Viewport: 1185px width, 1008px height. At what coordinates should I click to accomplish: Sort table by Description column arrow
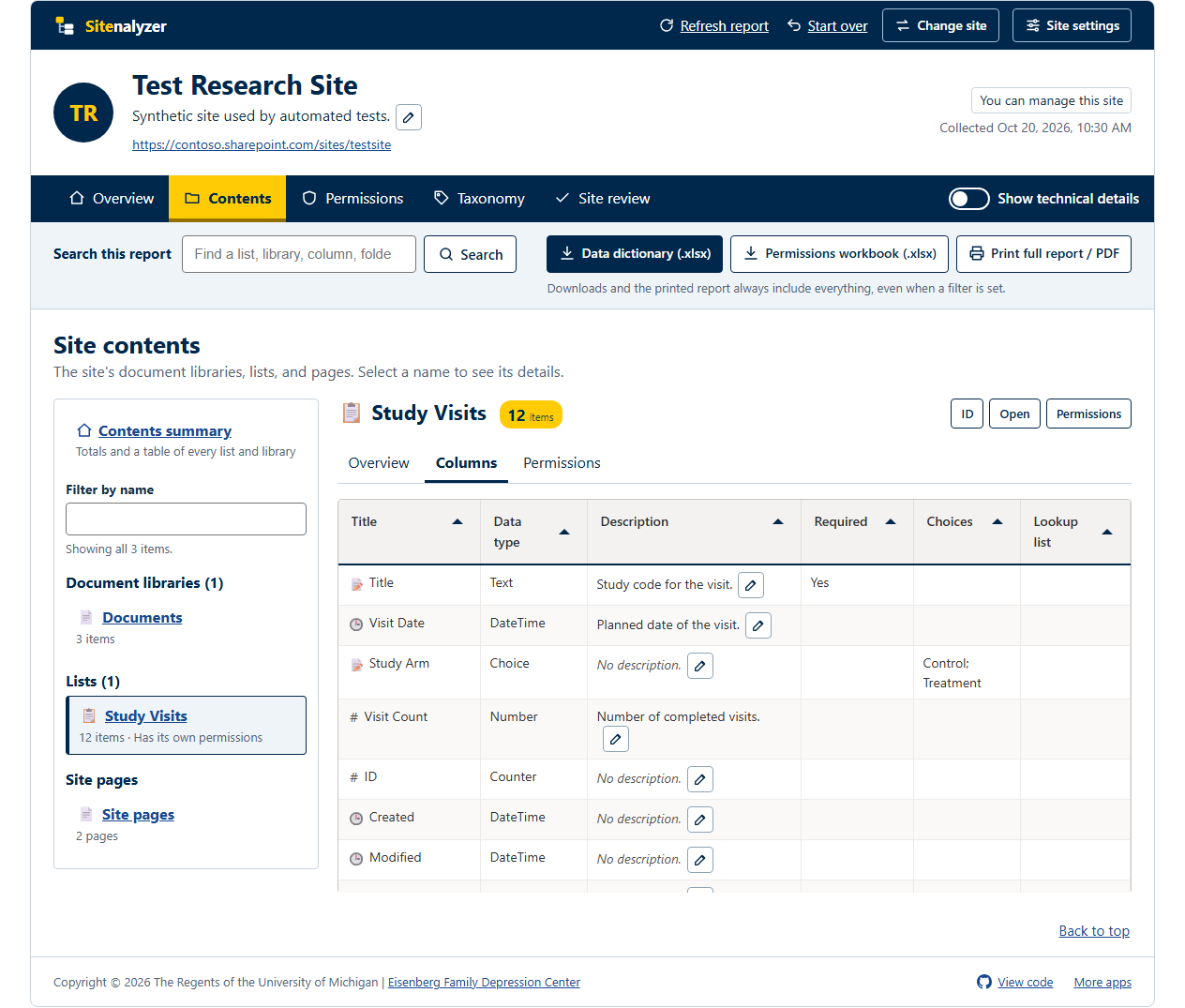click(778, 522)
